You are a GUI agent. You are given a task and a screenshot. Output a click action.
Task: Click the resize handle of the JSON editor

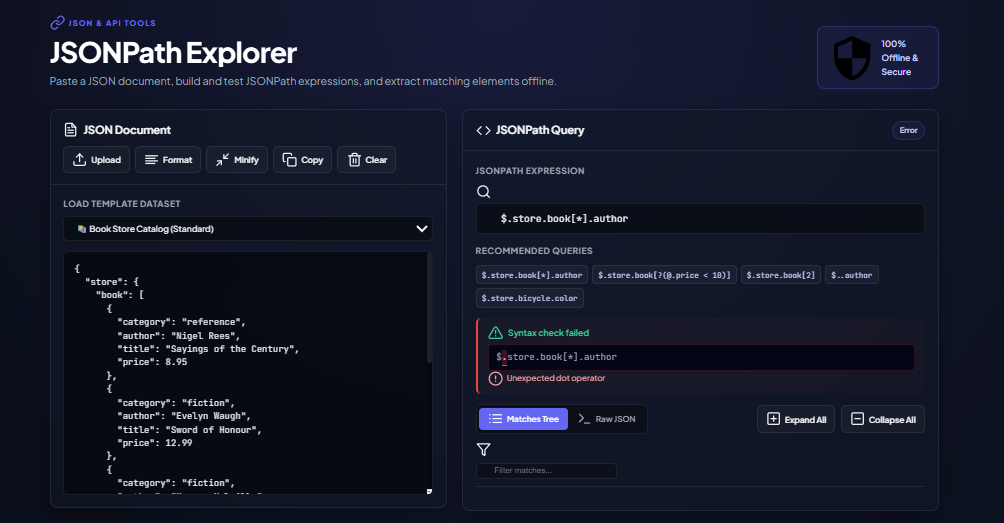429,491
